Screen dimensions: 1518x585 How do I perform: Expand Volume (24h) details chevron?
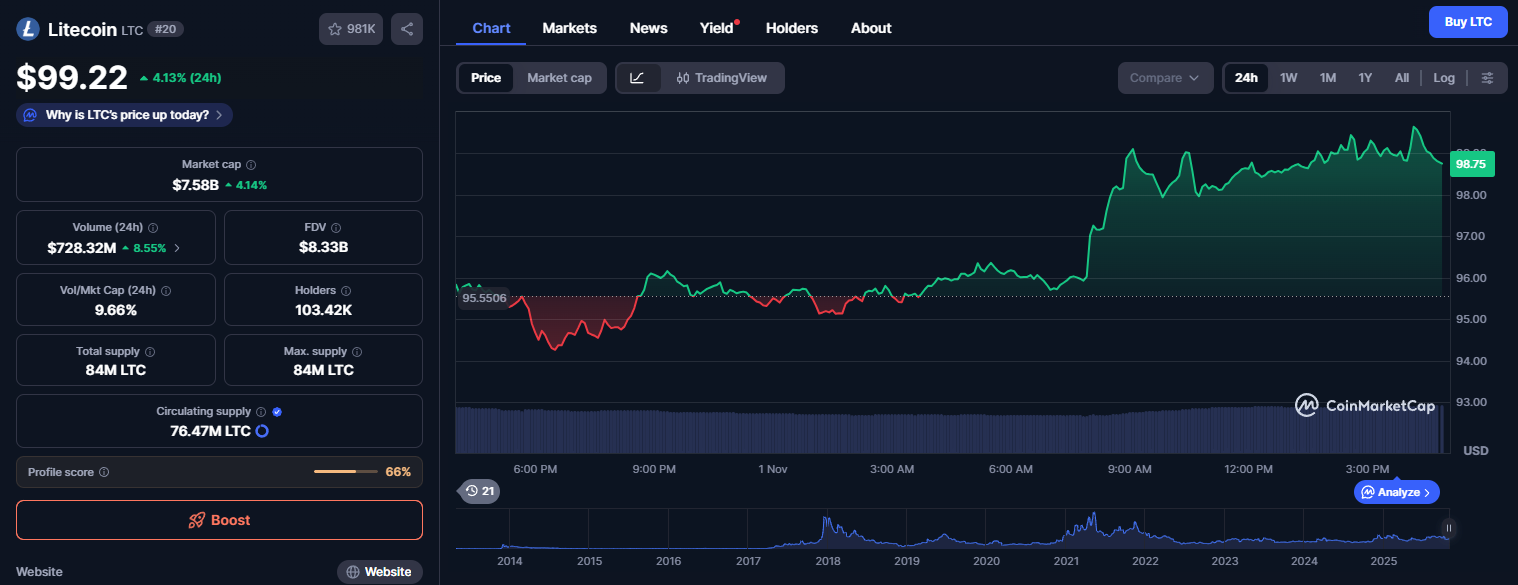pyautogui.click(x=177, y=248)
